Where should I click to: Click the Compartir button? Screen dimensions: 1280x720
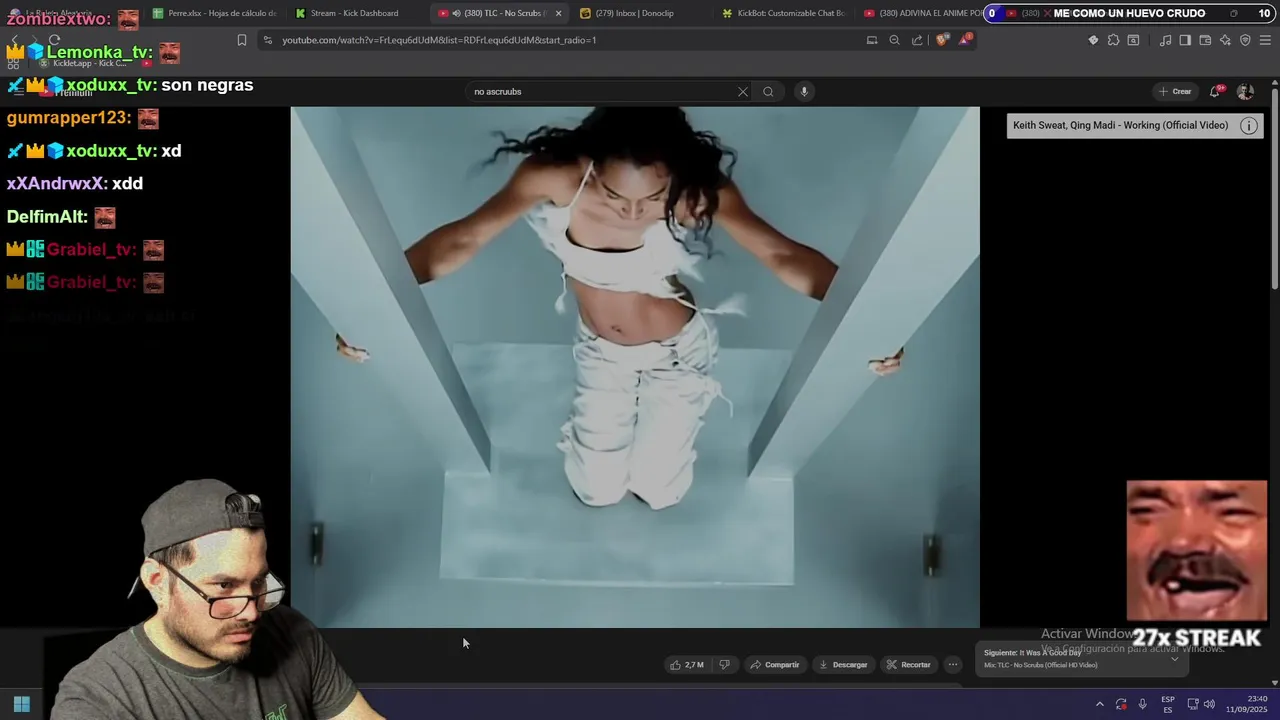point(775,664)
